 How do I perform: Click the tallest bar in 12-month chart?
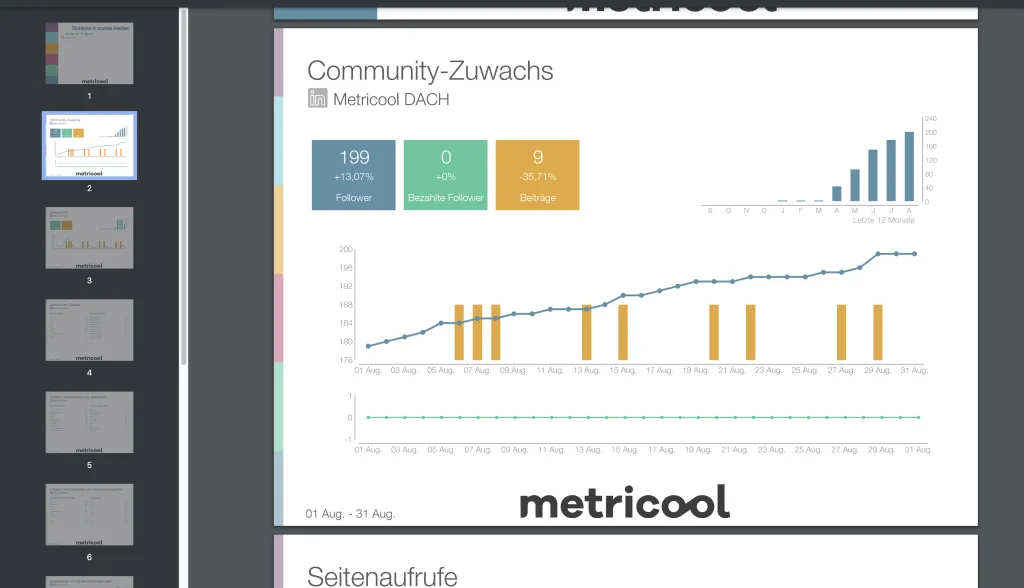point(909,167)
